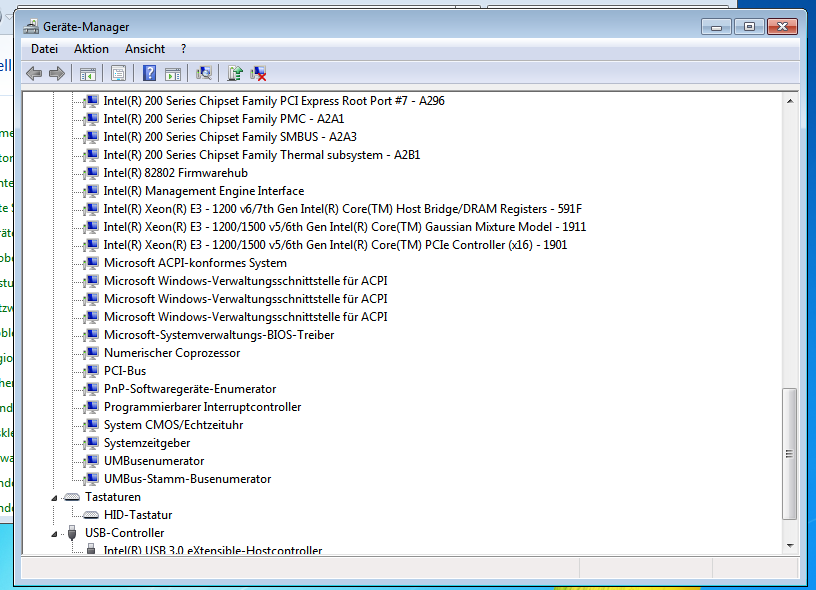
Task: Select PCIe Controller (x16) - 1901 entry
Action: coord(335,245)
